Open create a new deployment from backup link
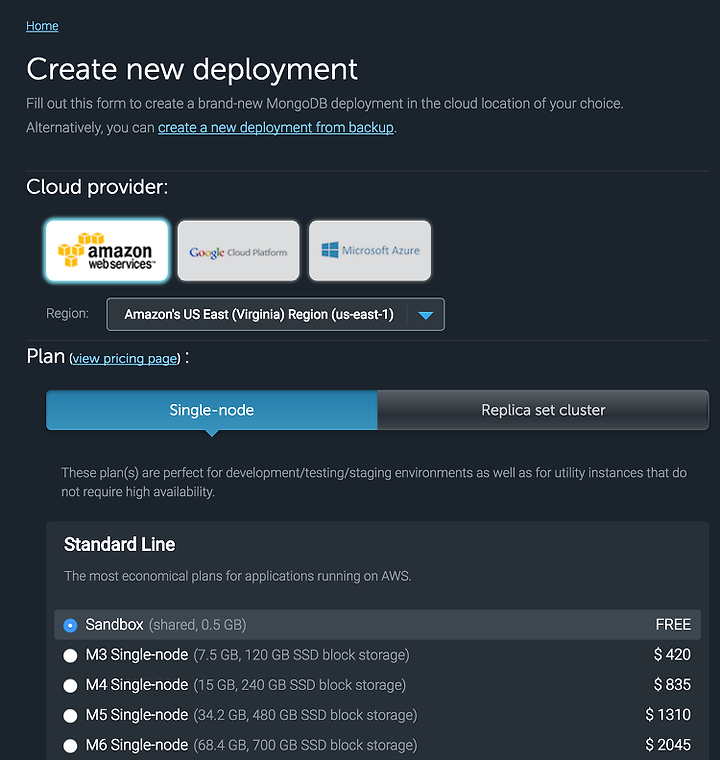Screen dimensions: 720x760 (276, 127)
